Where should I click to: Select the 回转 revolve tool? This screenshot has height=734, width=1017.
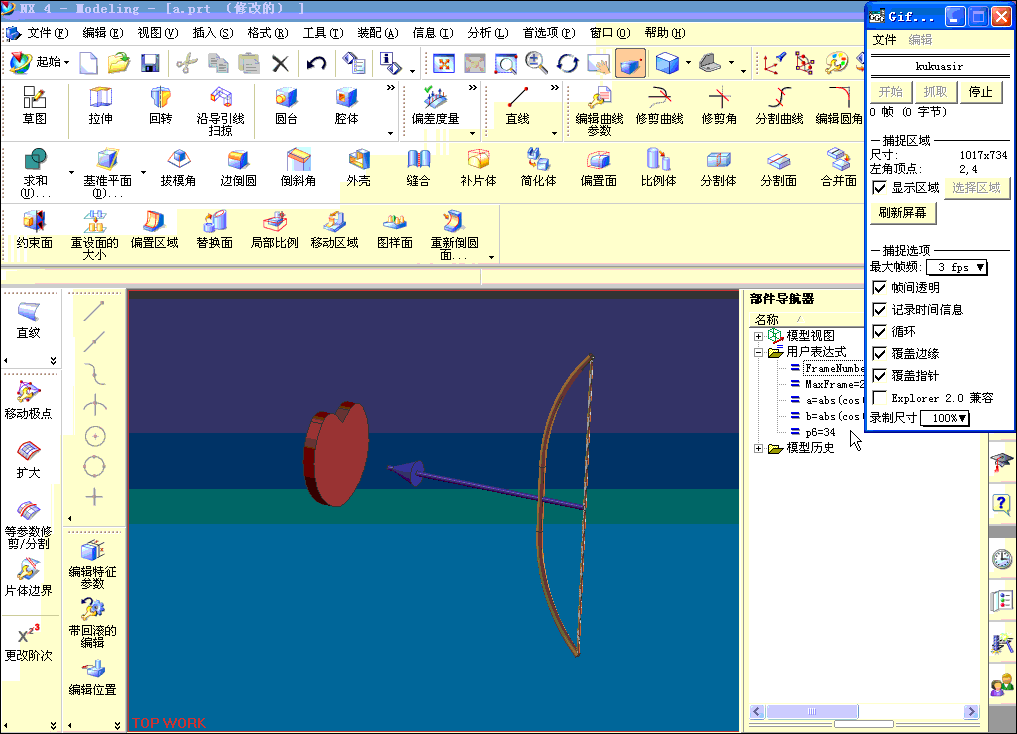tap(160, 106)
